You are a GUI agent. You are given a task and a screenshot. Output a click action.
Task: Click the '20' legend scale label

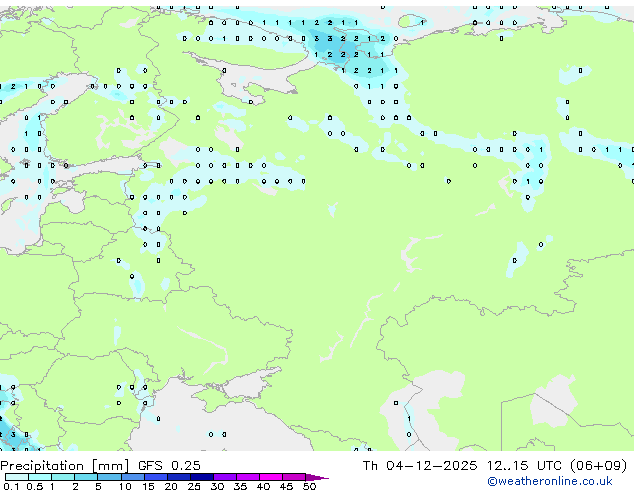171,486
